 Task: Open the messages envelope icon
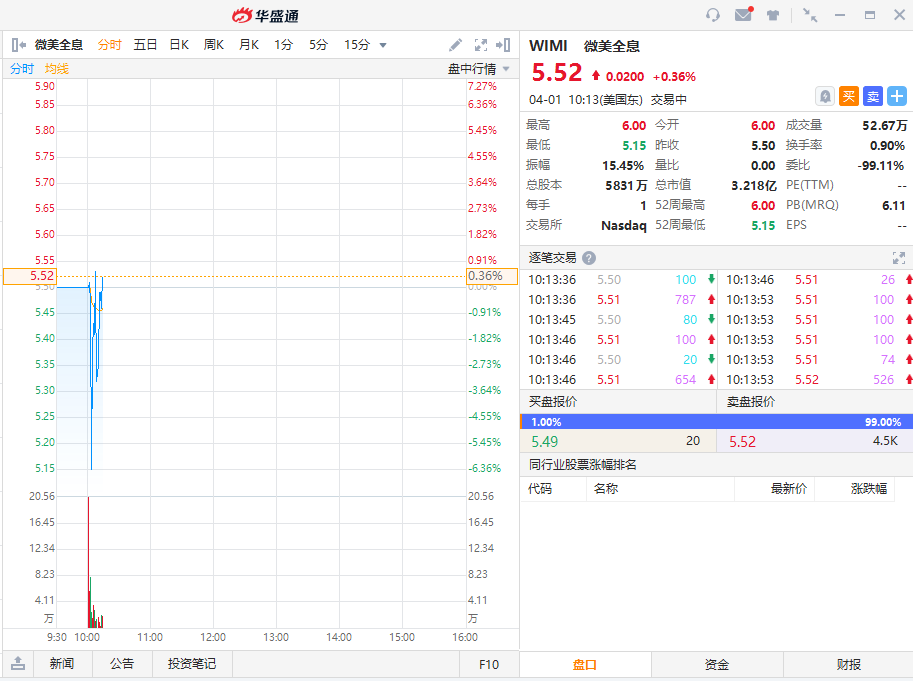[x=743, y=15]
